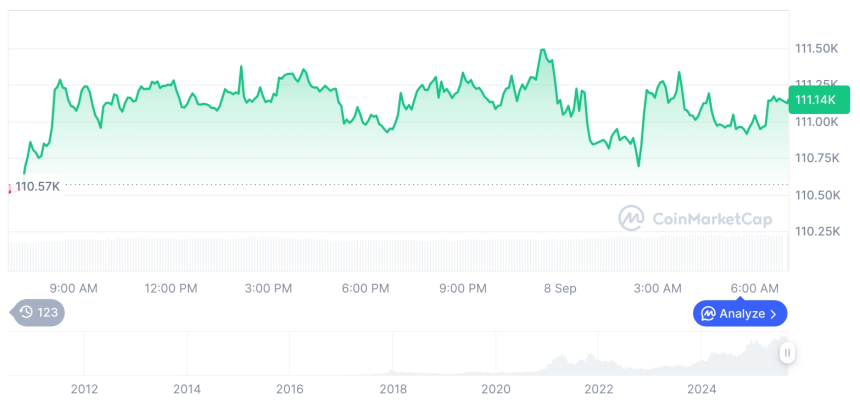
Task: Expand Analyze using its right chevron
Action: (774, 314)
